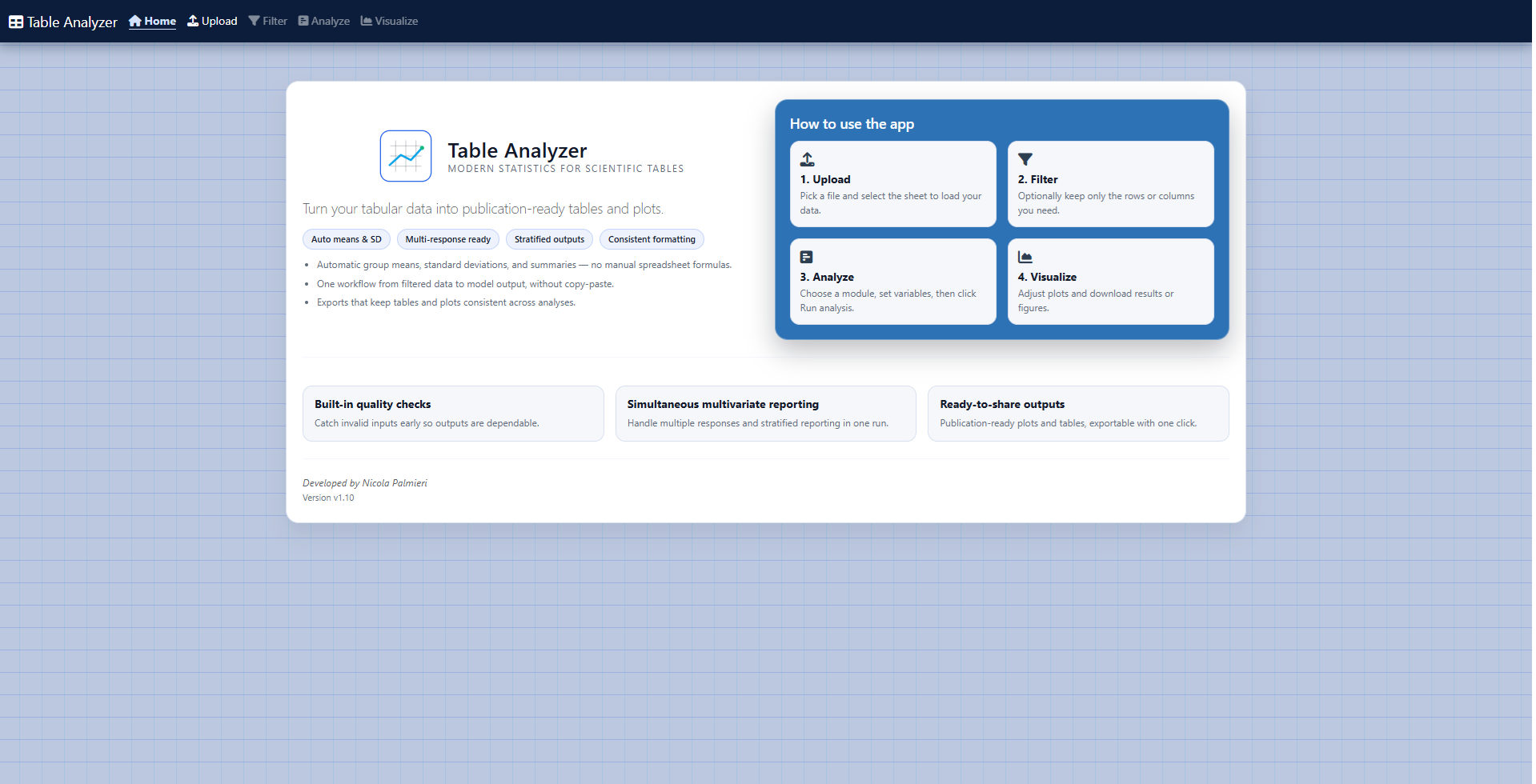Open the '1. Upload' step card

coord(892,184)
